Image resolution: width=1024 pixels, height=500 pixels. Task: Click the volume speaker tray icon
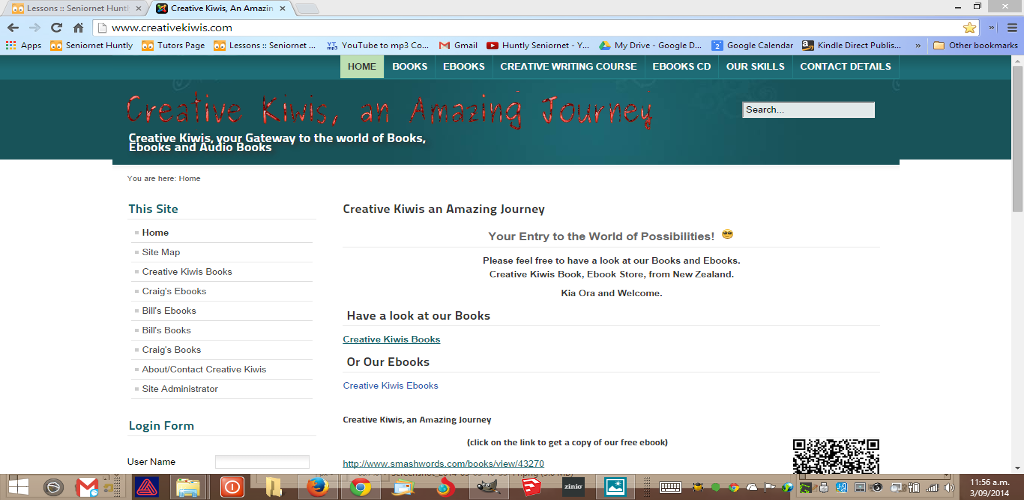click(948, 487)
